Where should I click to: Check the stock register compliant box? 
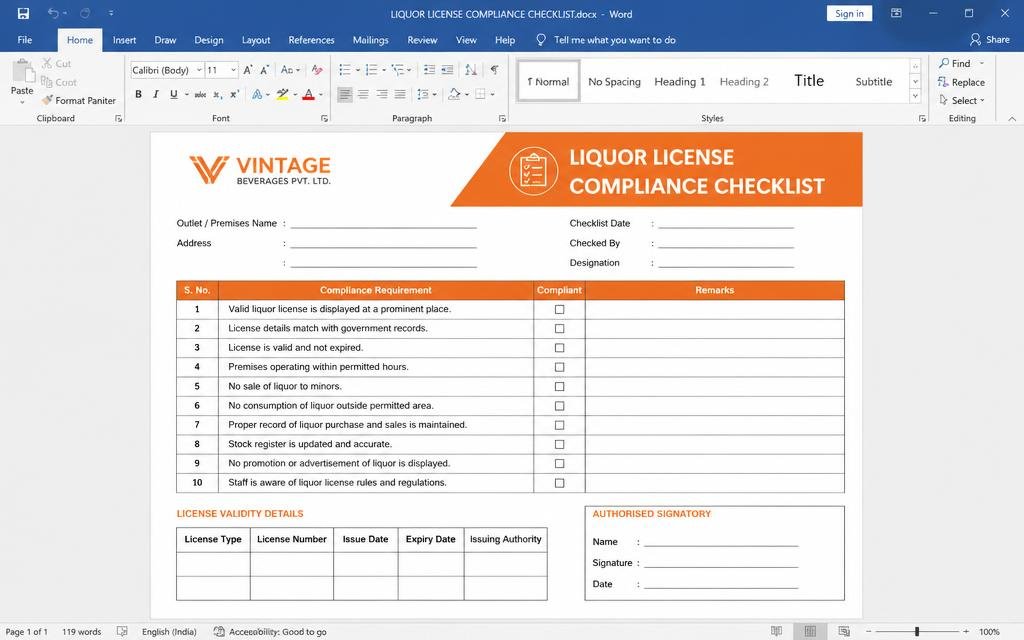click(560, 444)
